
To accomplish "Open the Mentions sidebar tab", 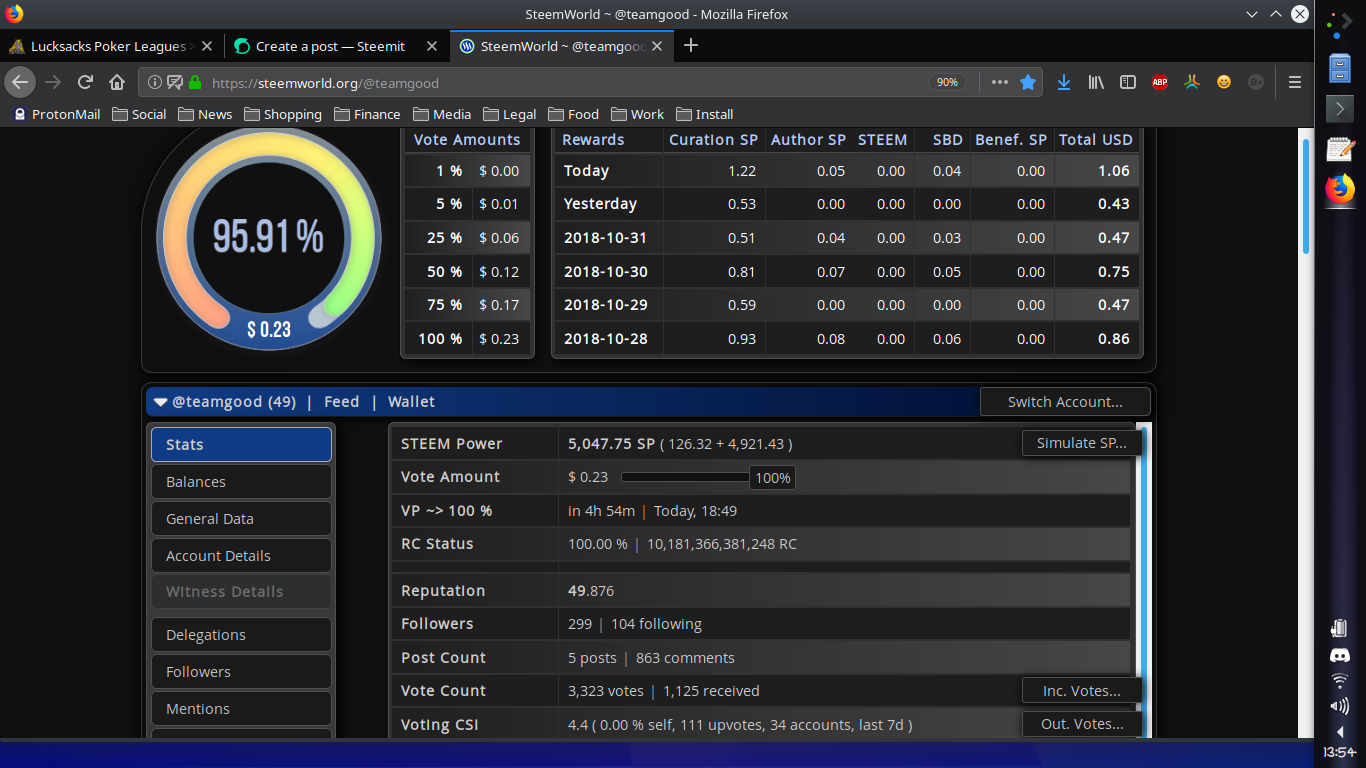I will tap(241, 709).
